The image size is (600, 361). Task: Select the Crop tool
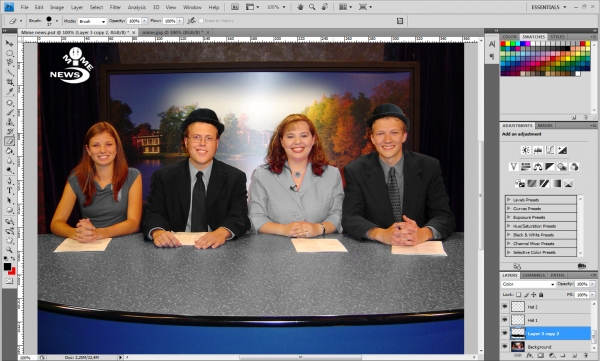click(9, 82)
